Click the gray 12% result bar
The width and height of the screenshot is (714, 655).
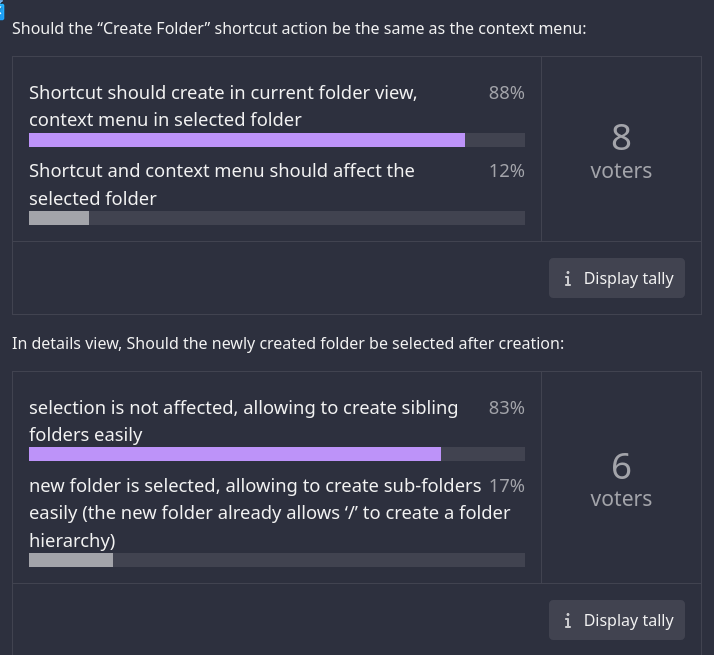click(x=59, y=218)
